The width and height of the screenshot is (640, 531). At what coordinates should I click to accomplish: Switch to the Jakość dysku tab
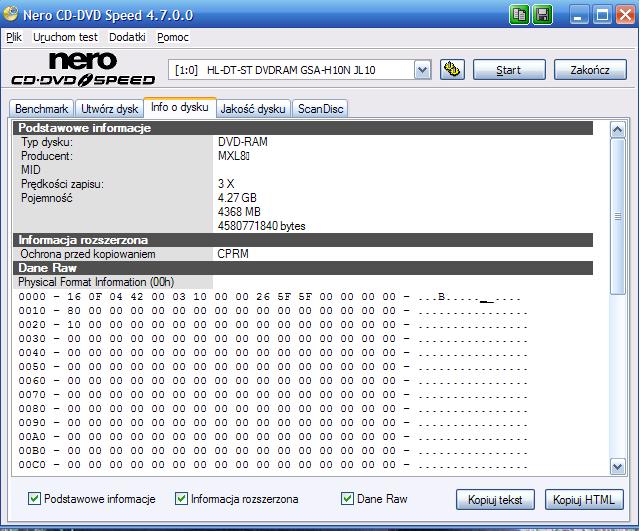[253, 109]
